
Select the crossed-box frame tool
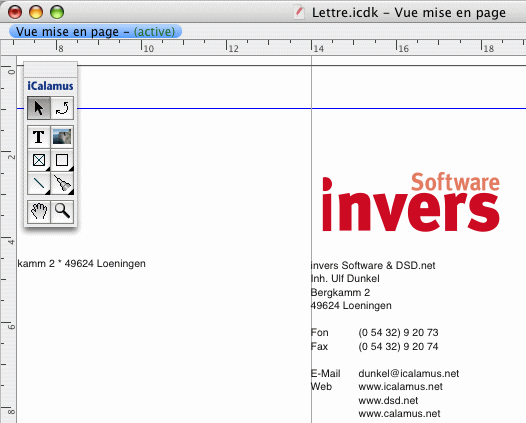[x=39, y=160]
